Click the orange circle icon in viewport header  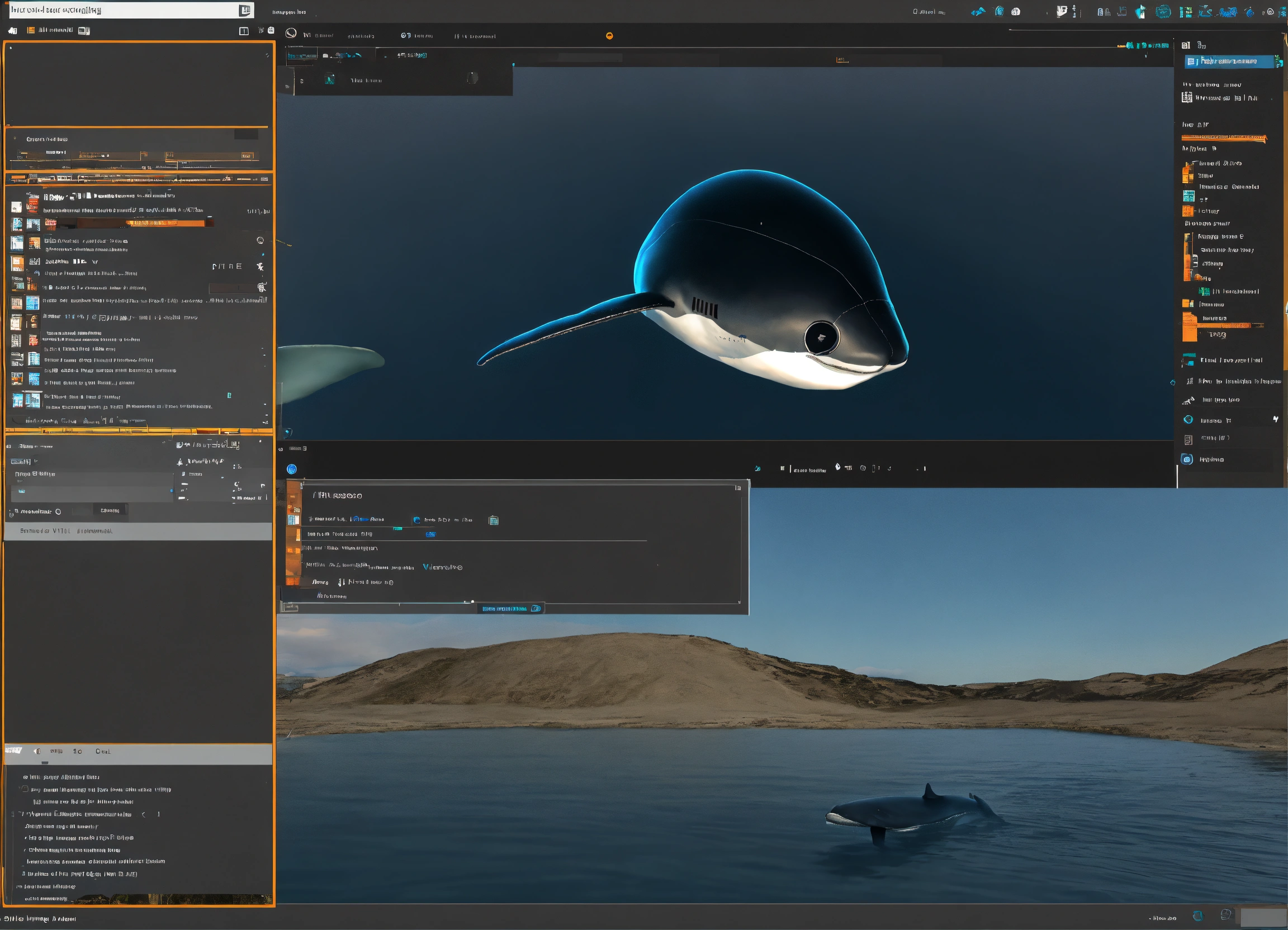pyautogui.click(x=609, y=36)
